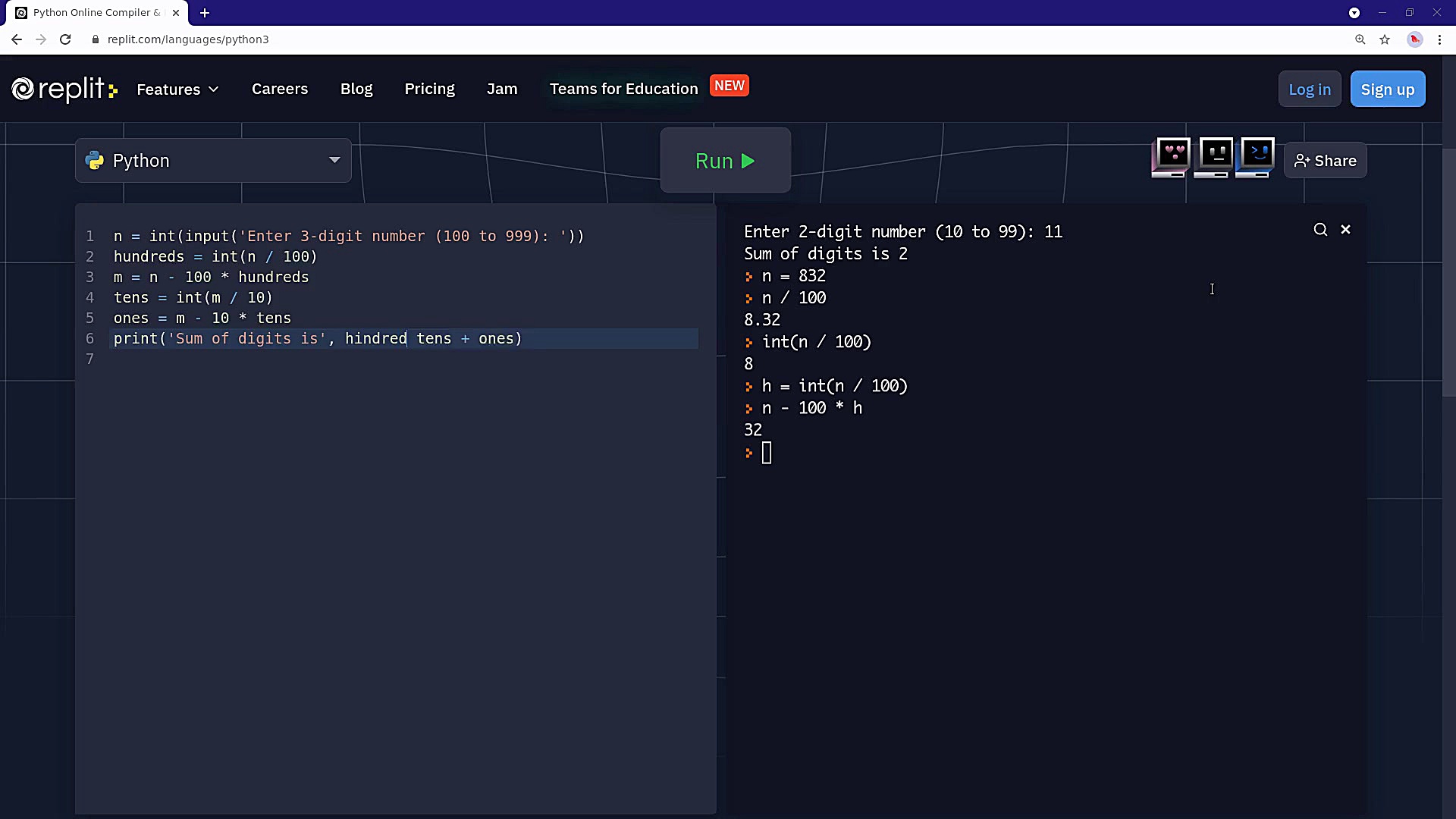Open the Careers page
Viewport: 1456px width, 819px height.
[x=280, y=89]
